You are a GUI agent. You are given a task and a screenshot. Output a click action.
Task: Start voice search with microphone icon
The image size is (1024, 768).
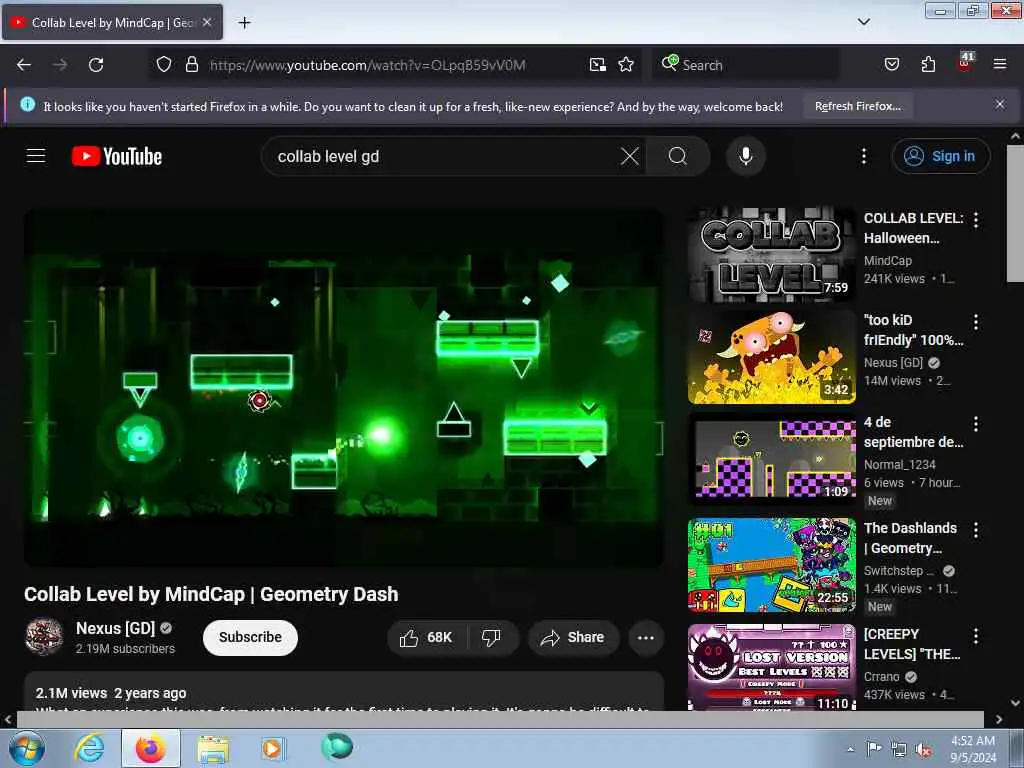(746, 156)
